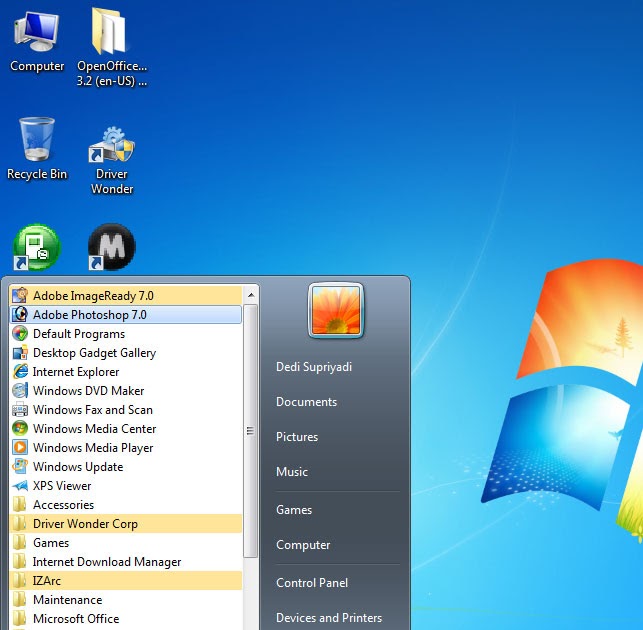Open the OpenOffice 3.2 folder icon
The image size is (643, 630).
point(111,47)
